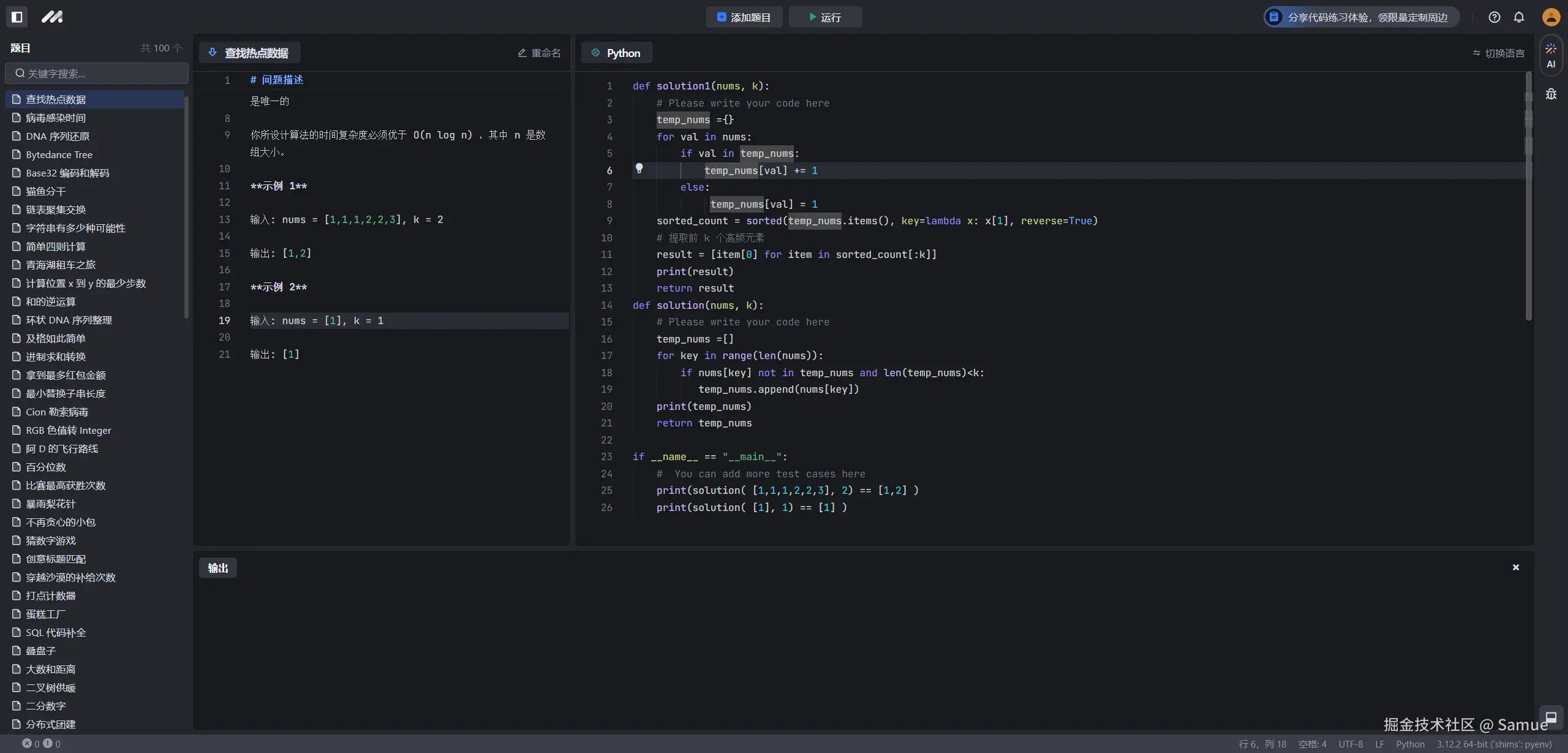The width and height of the screenshot is (1568, 753).
Task: Click Python interpreter version in status bar
Action: pyautogui.click(x=1494, y=744)
